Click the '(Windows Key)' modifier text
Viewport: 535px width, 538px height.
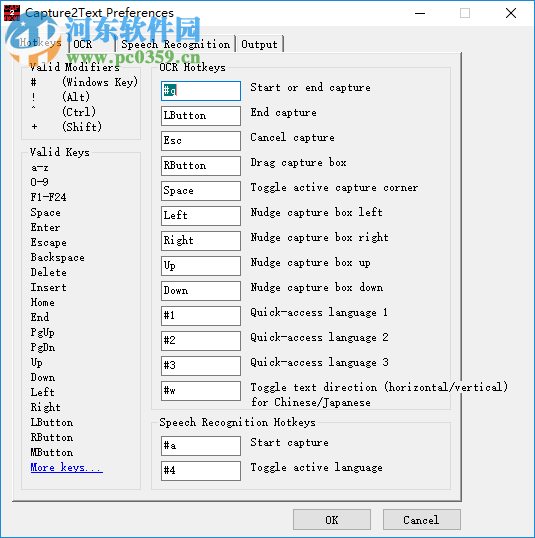(100, 82)
